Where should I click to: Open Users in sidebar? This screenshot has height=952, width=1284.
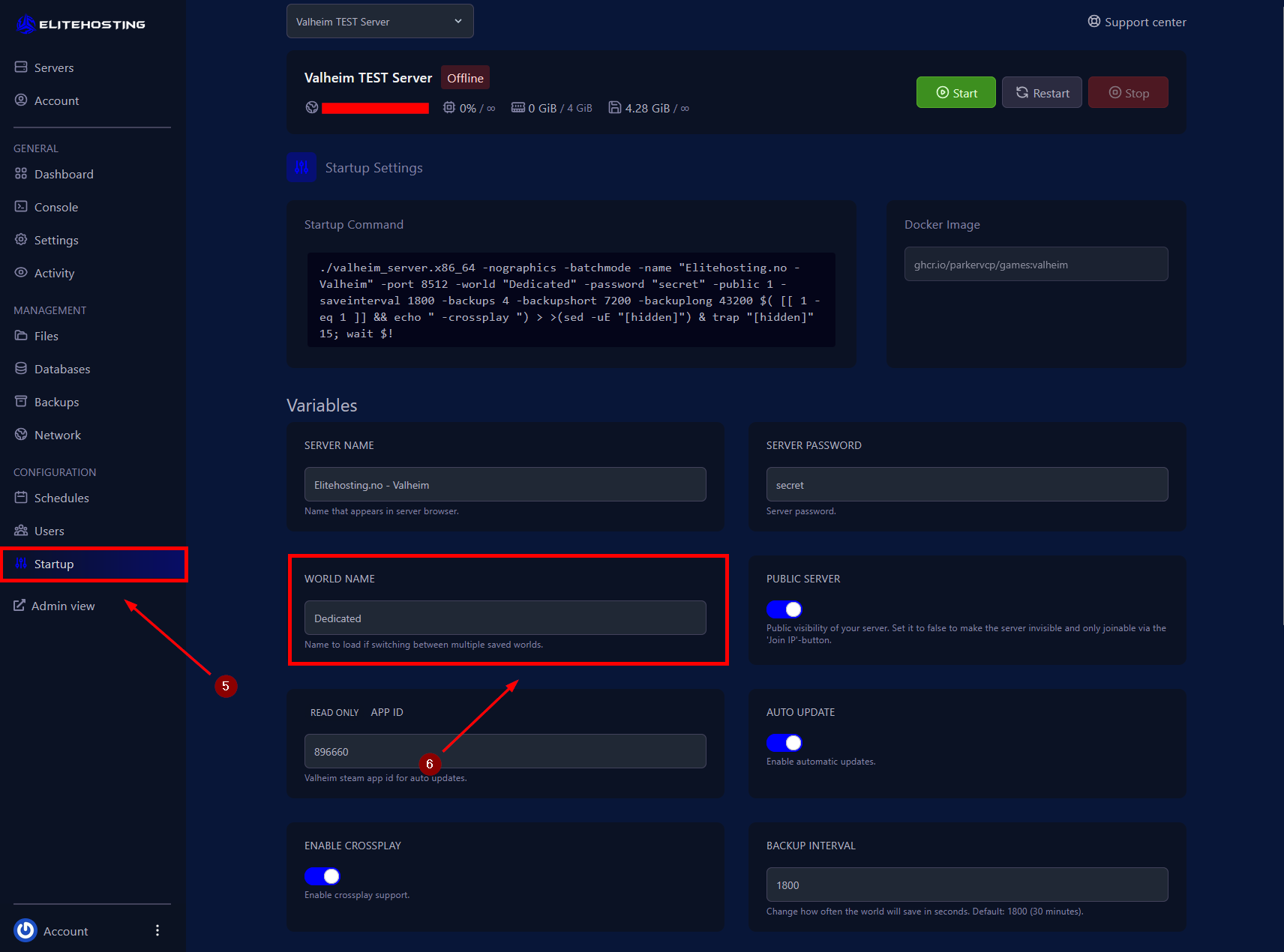(x=49, y=531)
